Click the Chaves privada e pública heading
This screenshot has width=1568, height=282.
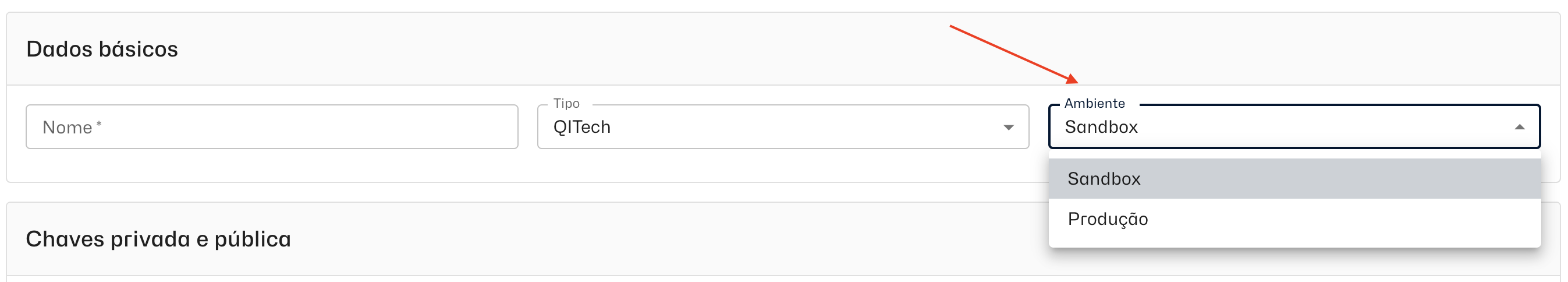click(158, 239)
